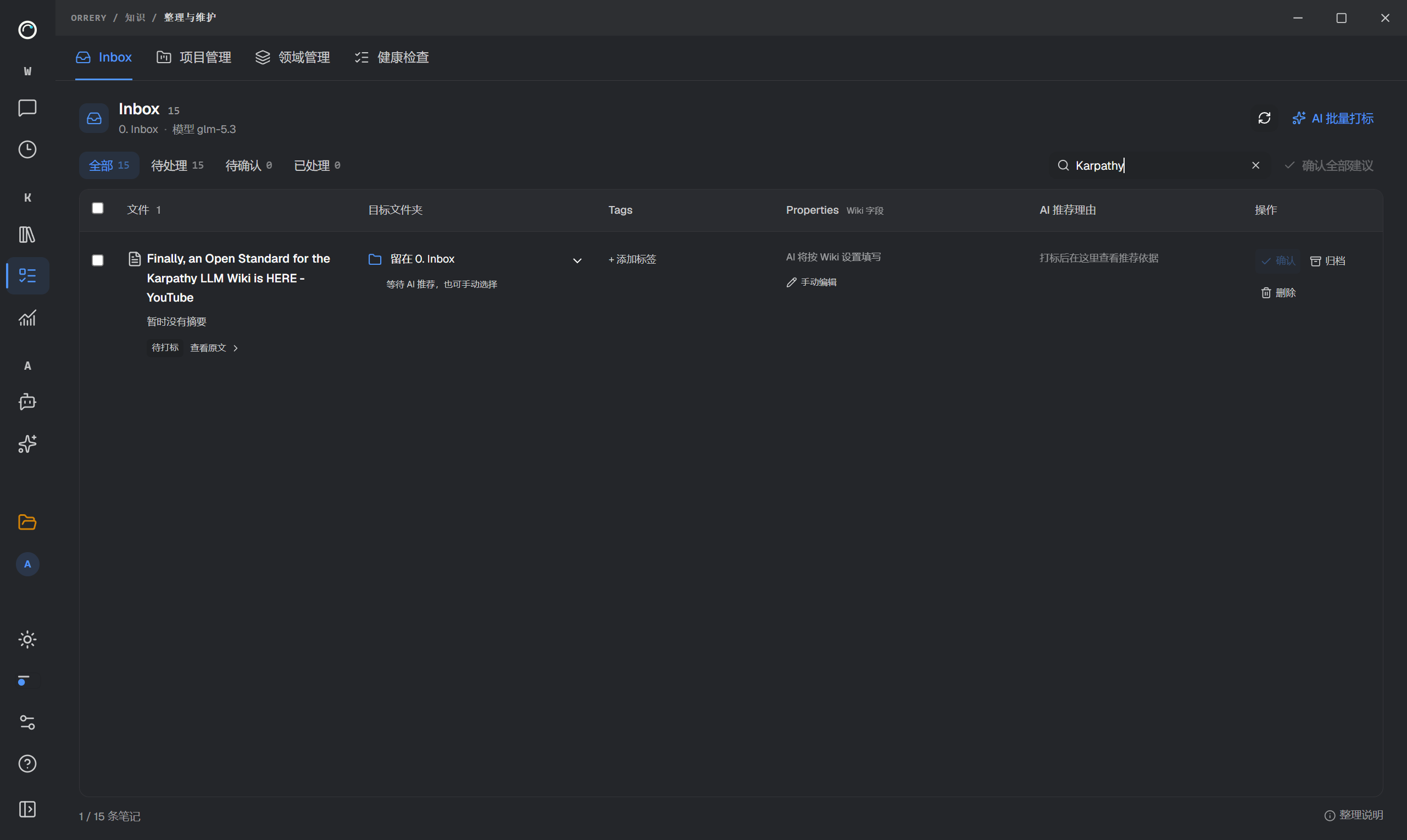Open the chat icon in sidebar
Viewport: 1407px width, 840px height.
tap(27, 108)
